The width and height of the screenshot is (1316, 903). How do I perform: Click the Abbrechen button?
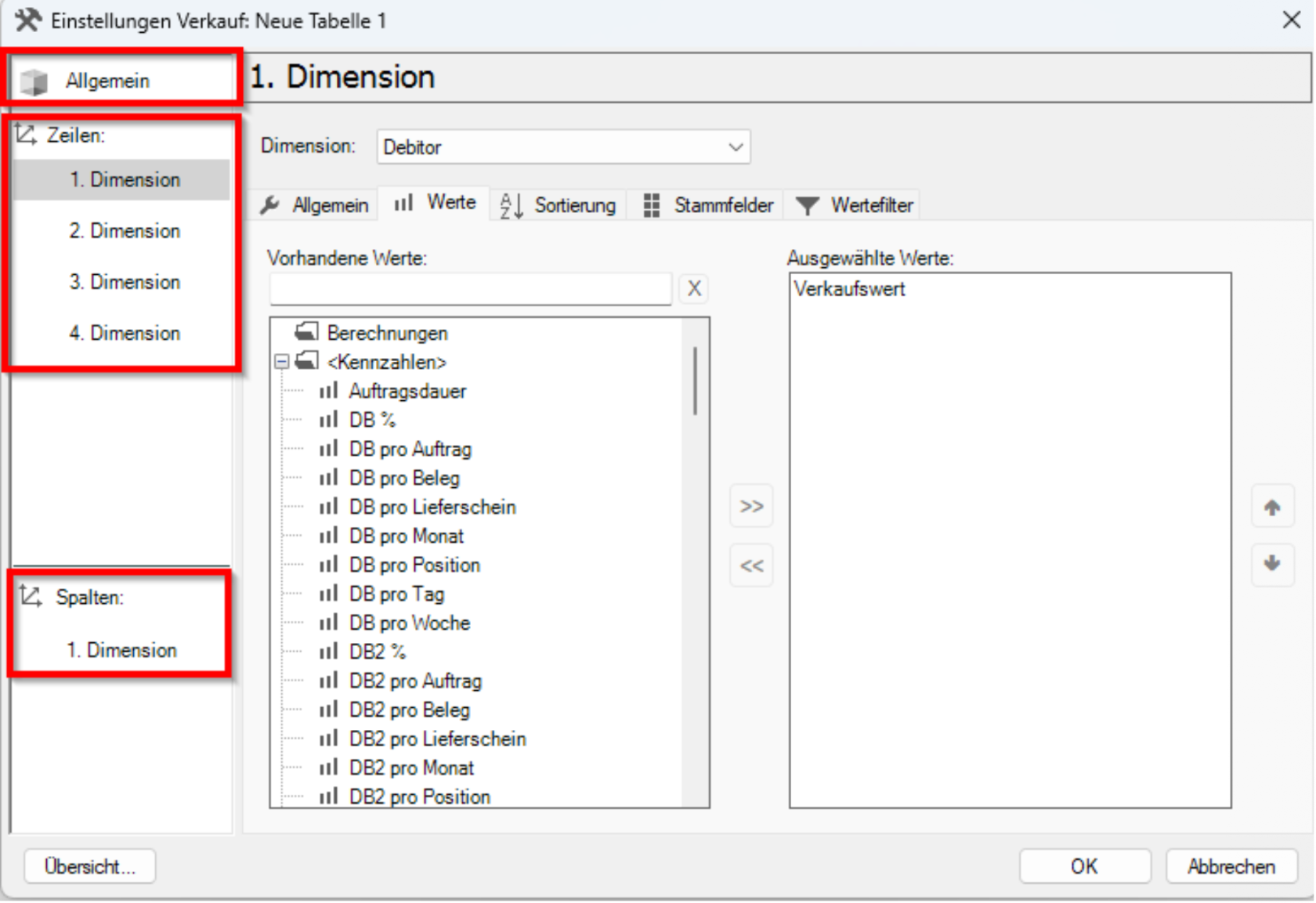click(x=1231, y=866)
